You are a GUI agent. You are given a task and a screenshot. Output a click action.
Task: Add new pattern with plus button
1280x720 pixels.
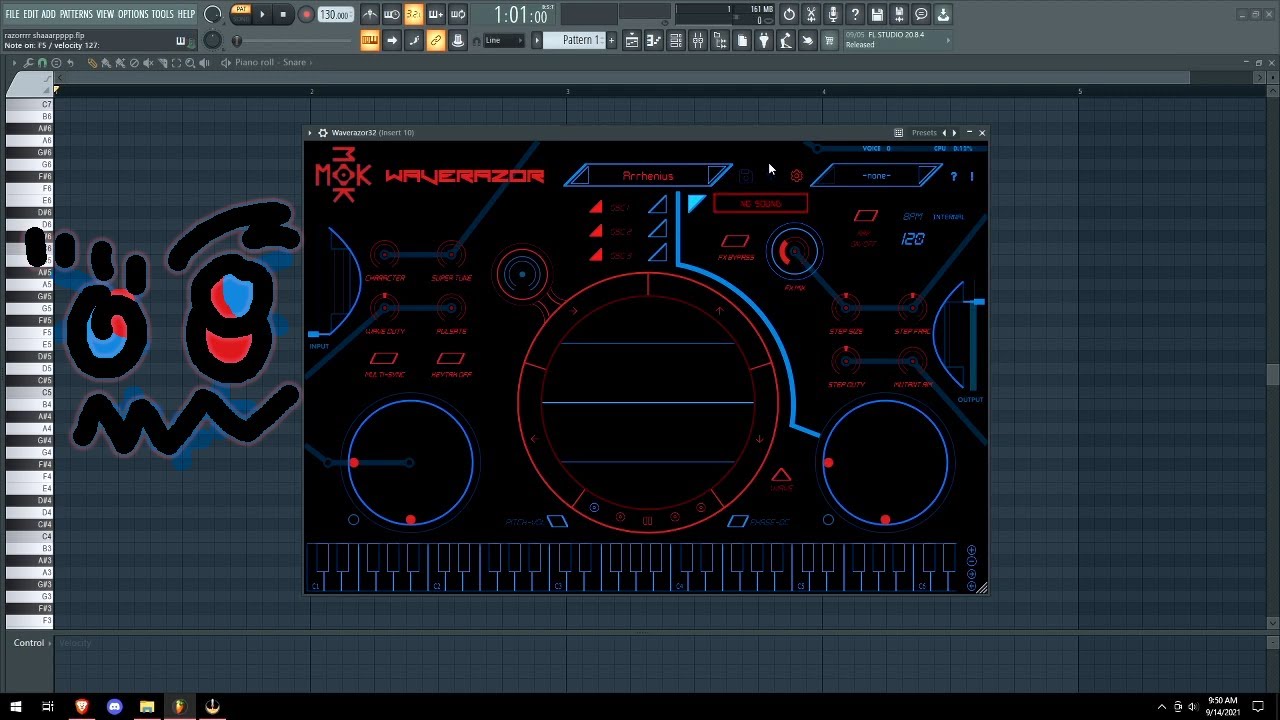click(611, 40)
